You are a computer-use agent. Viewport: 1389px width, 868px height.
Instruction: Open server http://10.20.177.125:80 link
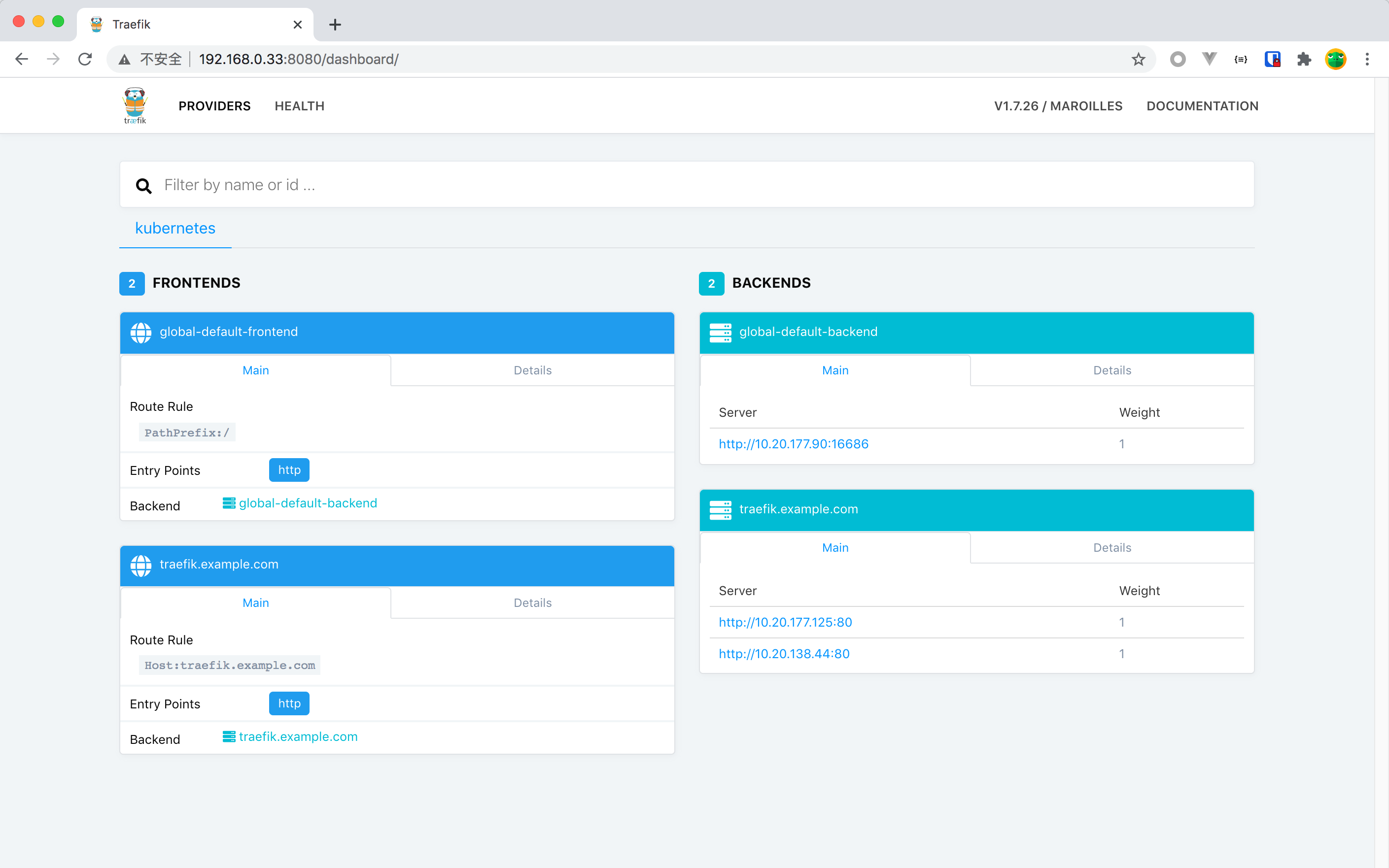(785, 622)
